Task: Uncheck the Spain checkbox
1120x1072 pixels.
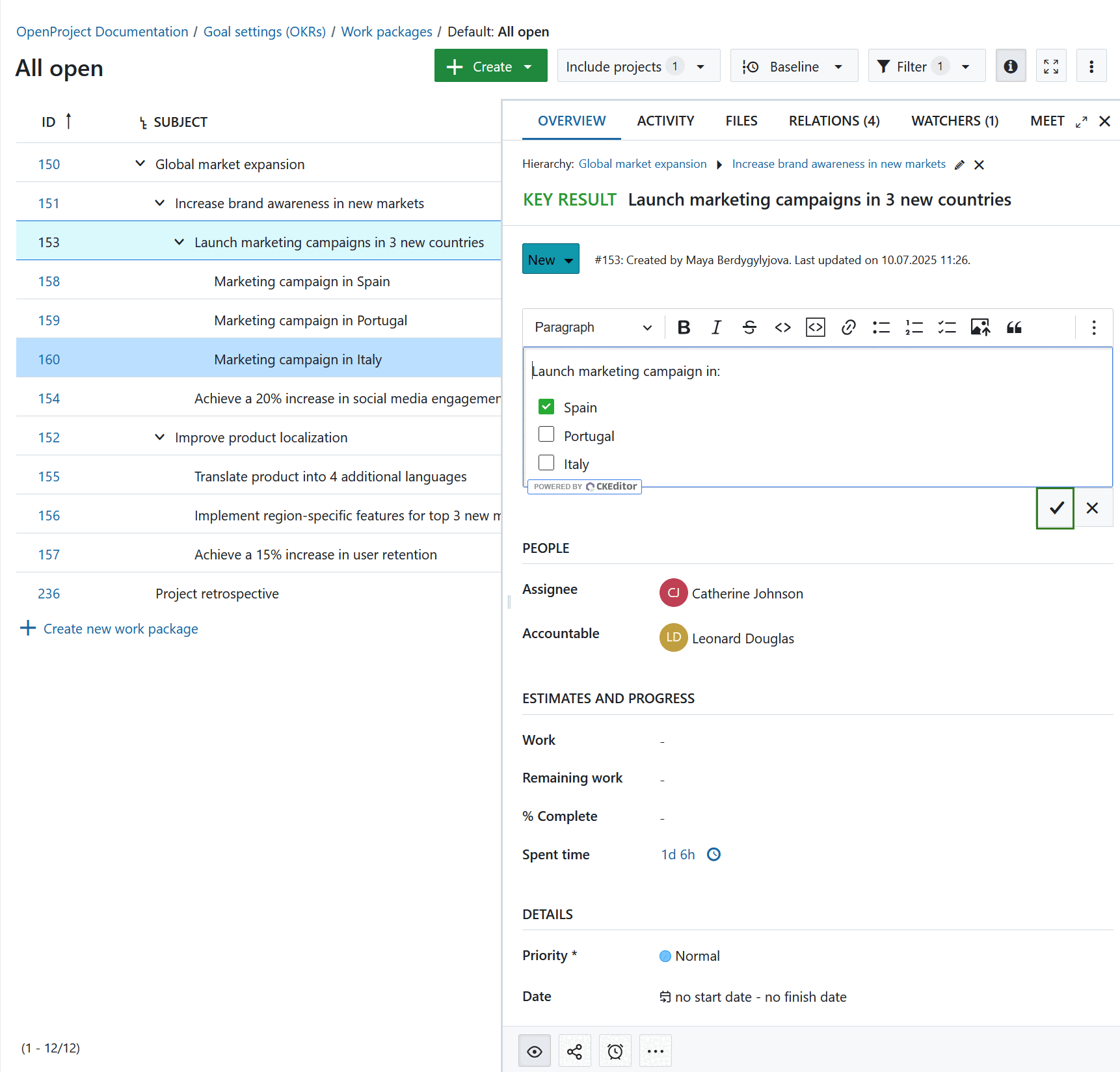Action: pos(546,406)
